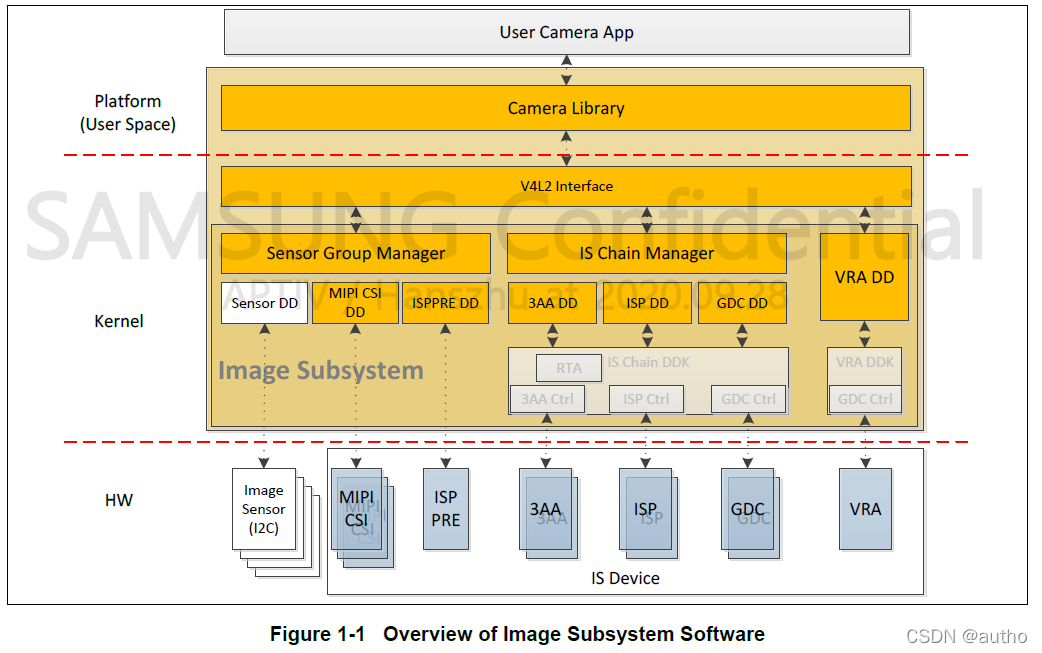The height and width of the screenshot is (653, 1042).
Task: Select the ISP hardware block
Action: click(645, 509)
